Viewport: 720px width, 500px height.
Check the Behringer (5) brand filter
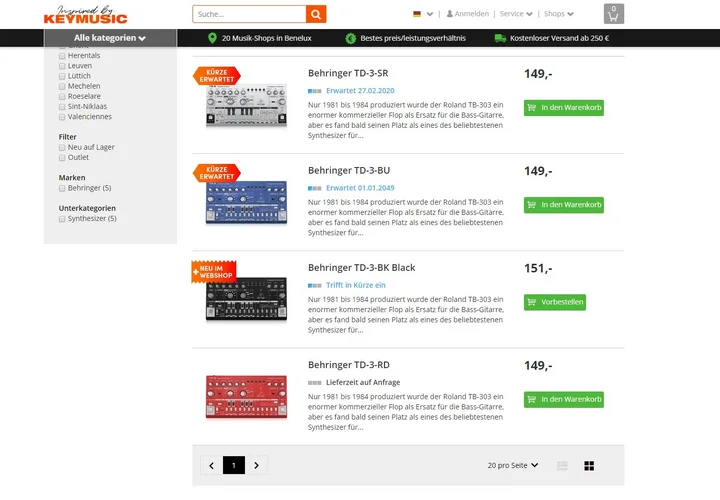[x=62, y=188]
